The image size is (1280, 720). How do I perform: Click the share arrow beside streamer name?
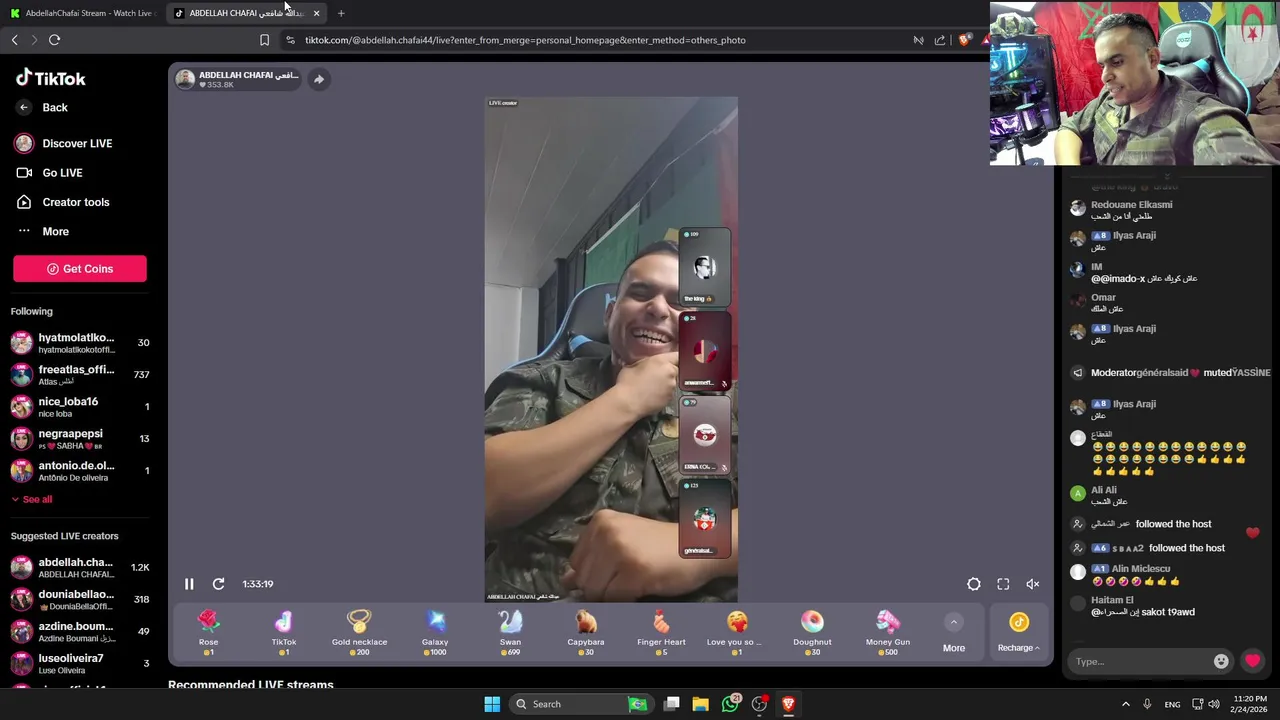(318, 79)
